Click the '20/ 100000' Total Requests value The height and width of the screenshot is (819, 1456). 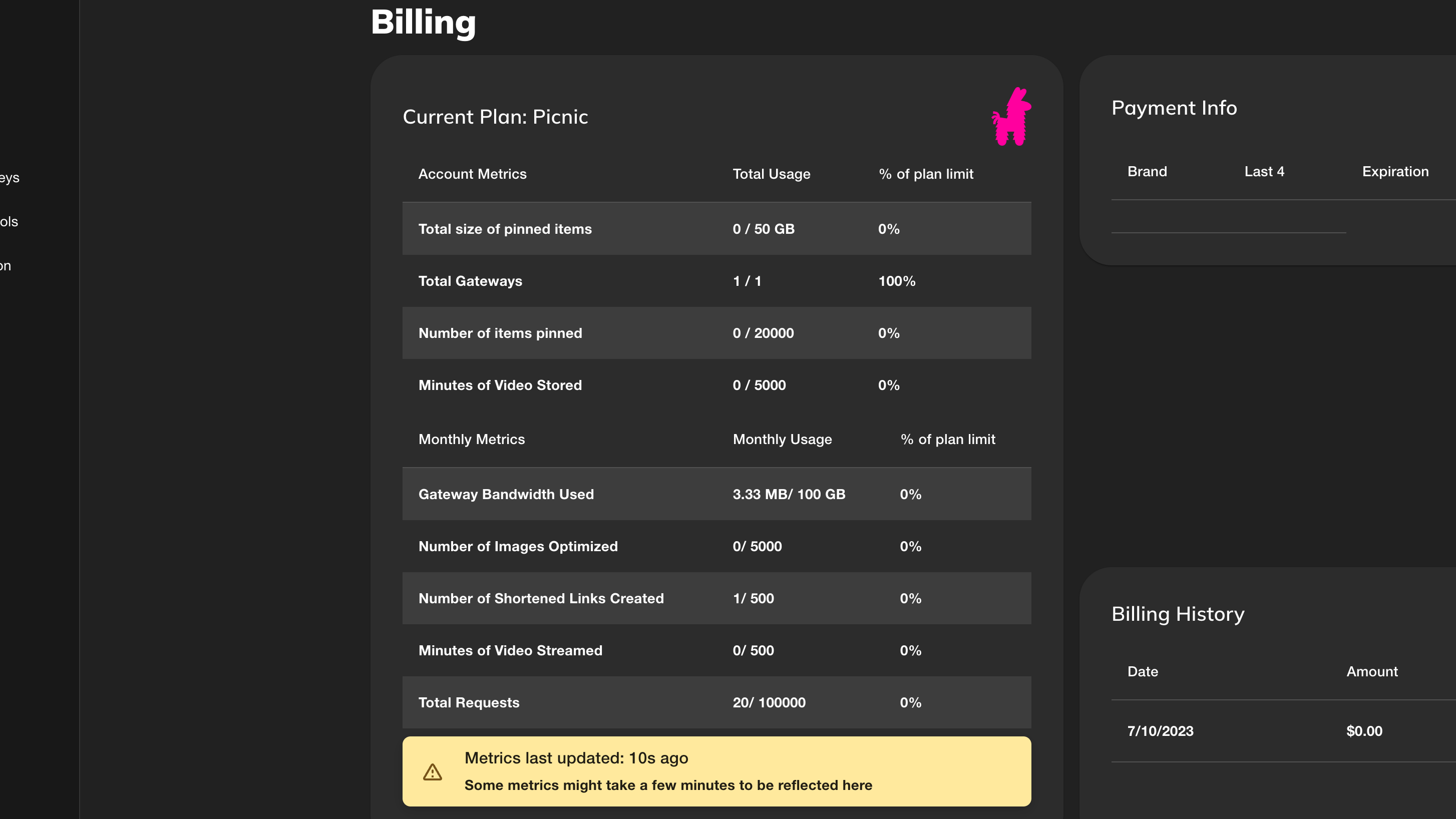pos(769,702)
